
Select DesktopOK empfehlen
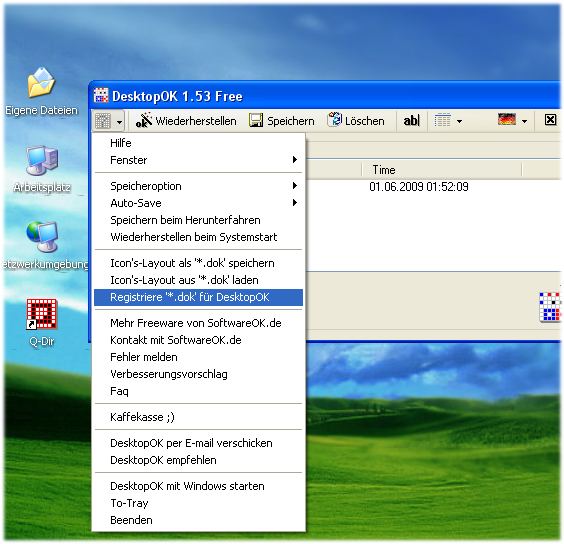pos(198,460)
